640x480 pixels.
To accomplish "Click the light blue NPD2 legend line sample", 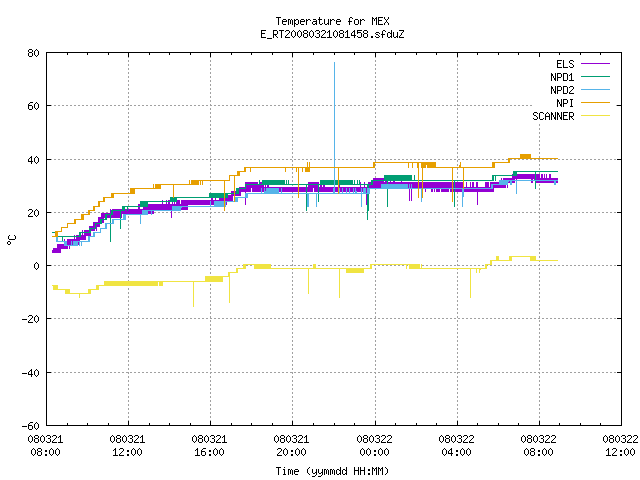I will 595,89.
